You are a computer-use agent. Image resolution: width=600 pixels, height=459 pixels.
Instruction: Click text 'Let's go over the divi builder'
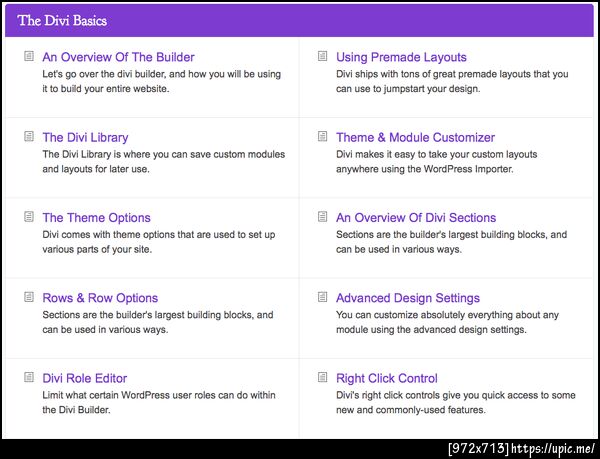104,74
